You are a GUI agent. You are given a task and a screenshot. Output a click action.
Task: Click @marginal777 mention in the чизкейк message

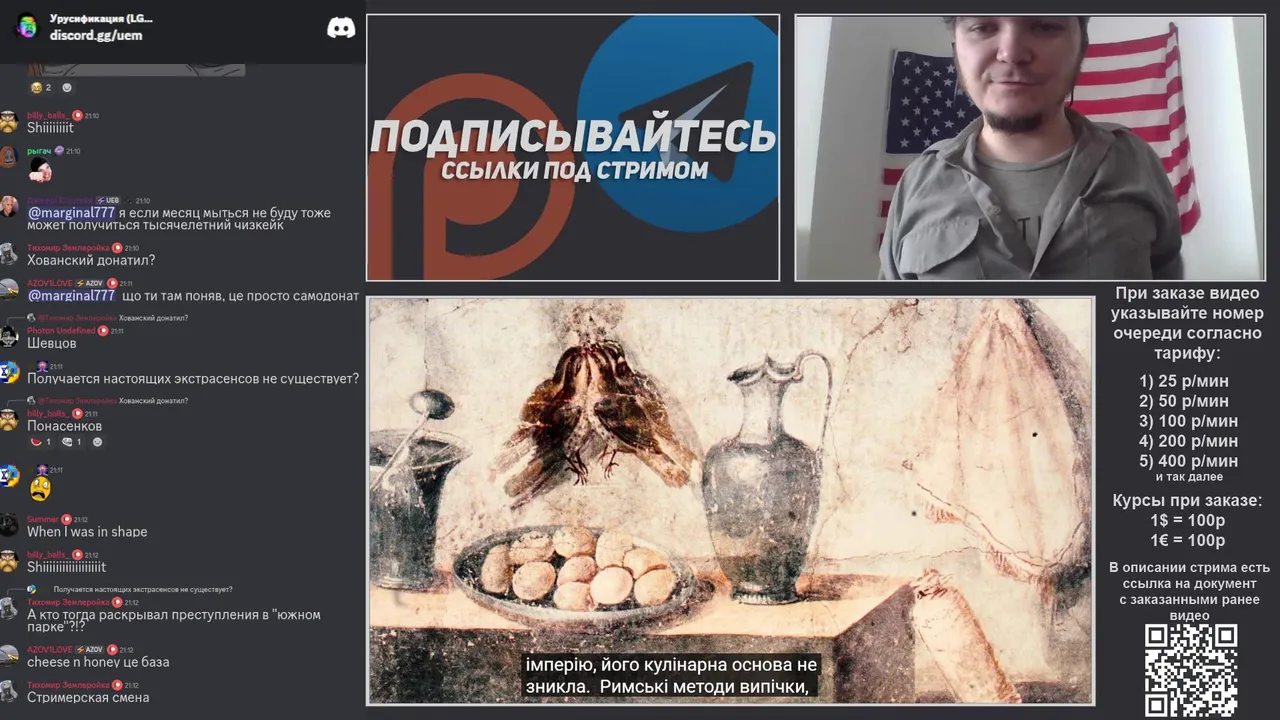click(x=71, y=213)
